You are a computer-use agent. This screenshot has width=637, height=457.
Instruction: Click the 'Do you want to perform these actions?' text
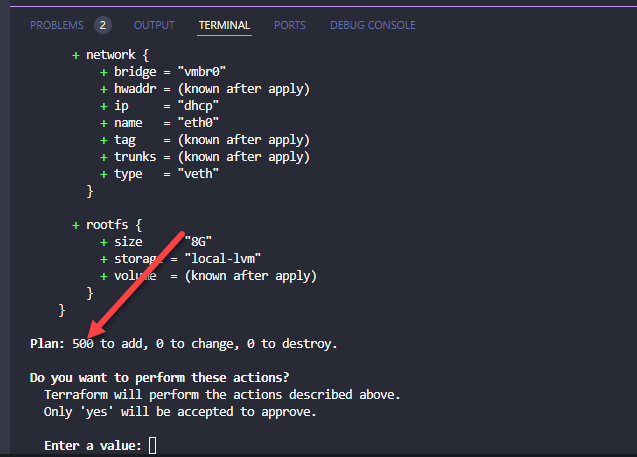[159, 377]
